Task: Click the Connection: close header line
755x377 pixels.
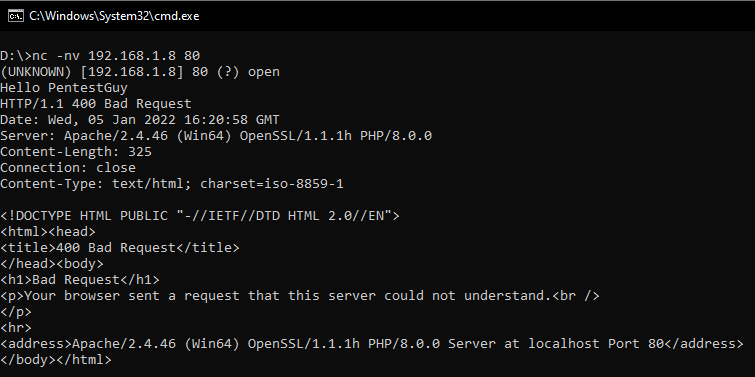Action: 68,168
